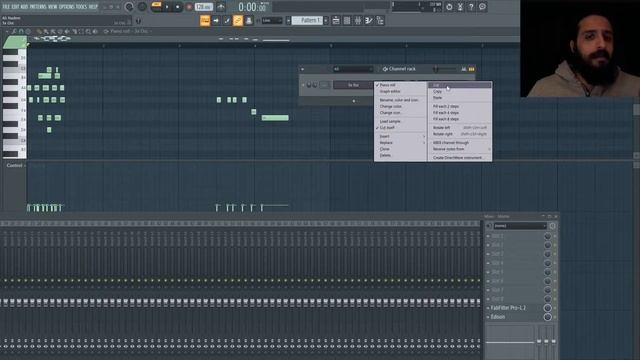Click the record button in transport
This screenshot has width=640, height=360.
(x=189, y=7)
